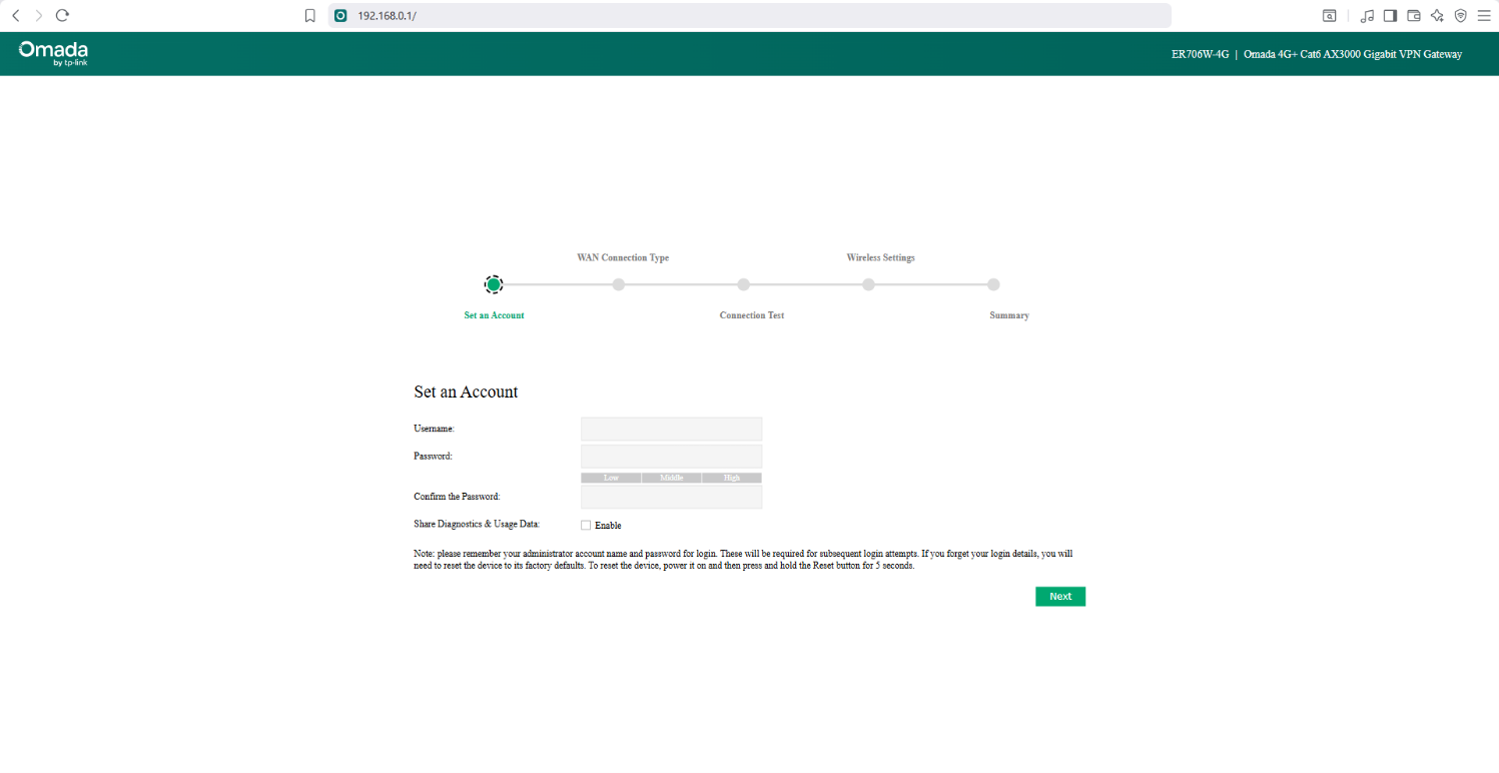Image resolution: width=1499 pixels, height=773 pixels.
Task: Click the "WAN Connection Type" step label
Action: click(x=623, y=258)
